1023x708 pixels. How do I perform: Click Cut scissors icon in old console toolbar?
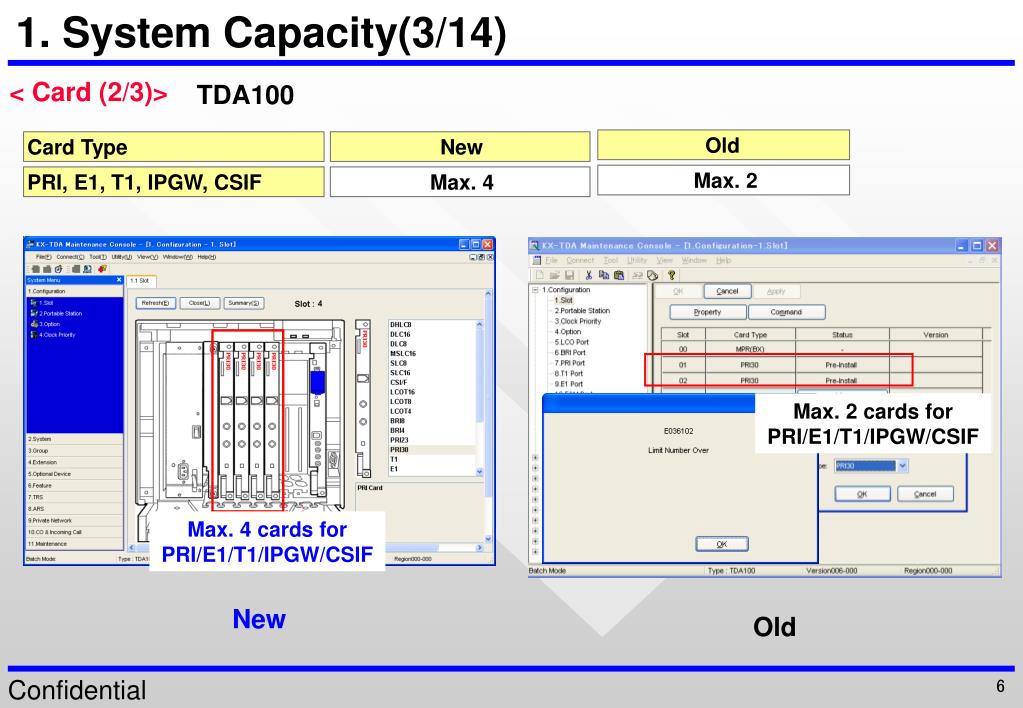click(x=588, y=275)
